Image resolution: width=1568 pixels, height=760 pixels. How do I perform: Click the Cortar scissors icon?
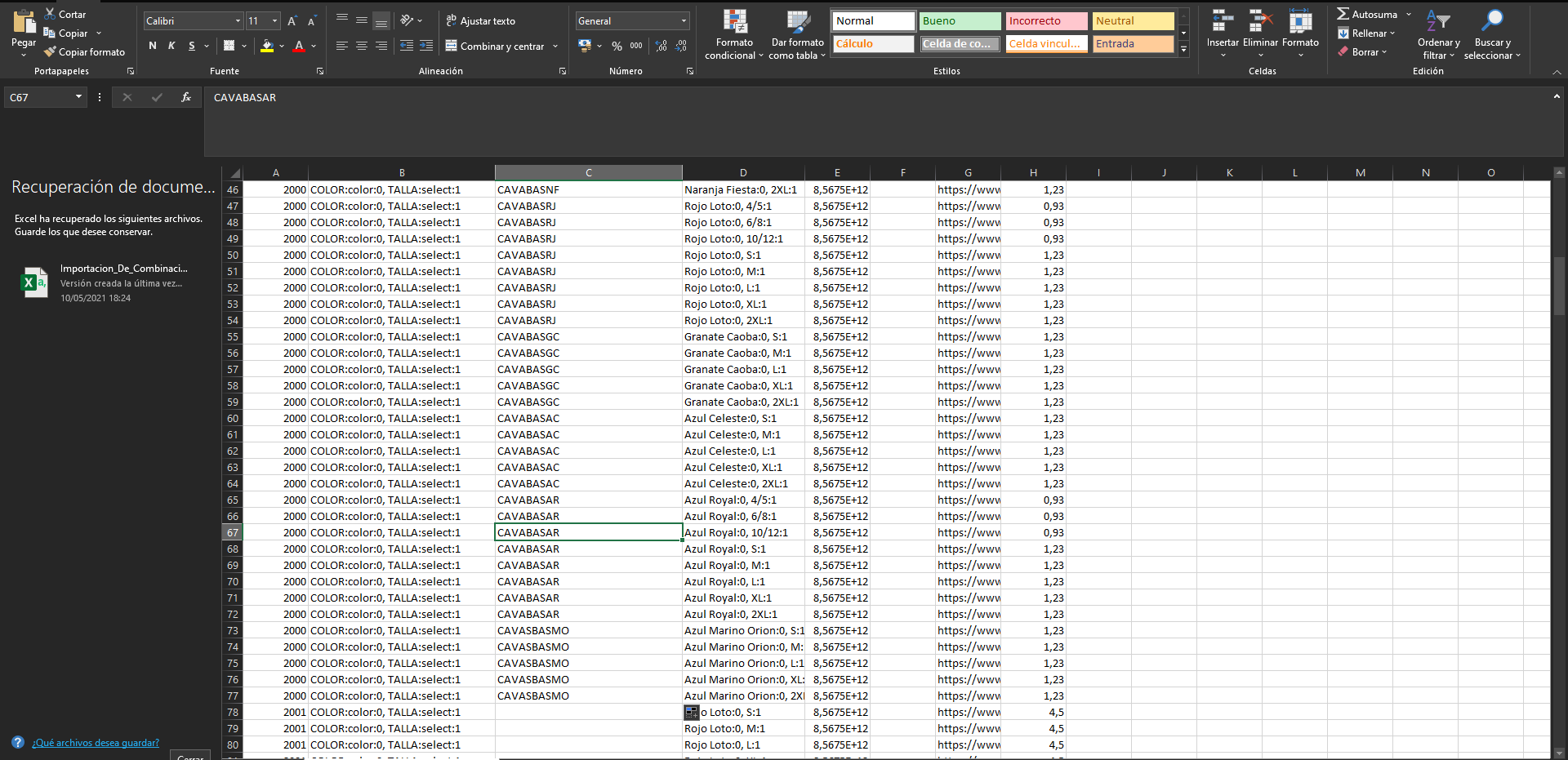(x=50, y=14)
